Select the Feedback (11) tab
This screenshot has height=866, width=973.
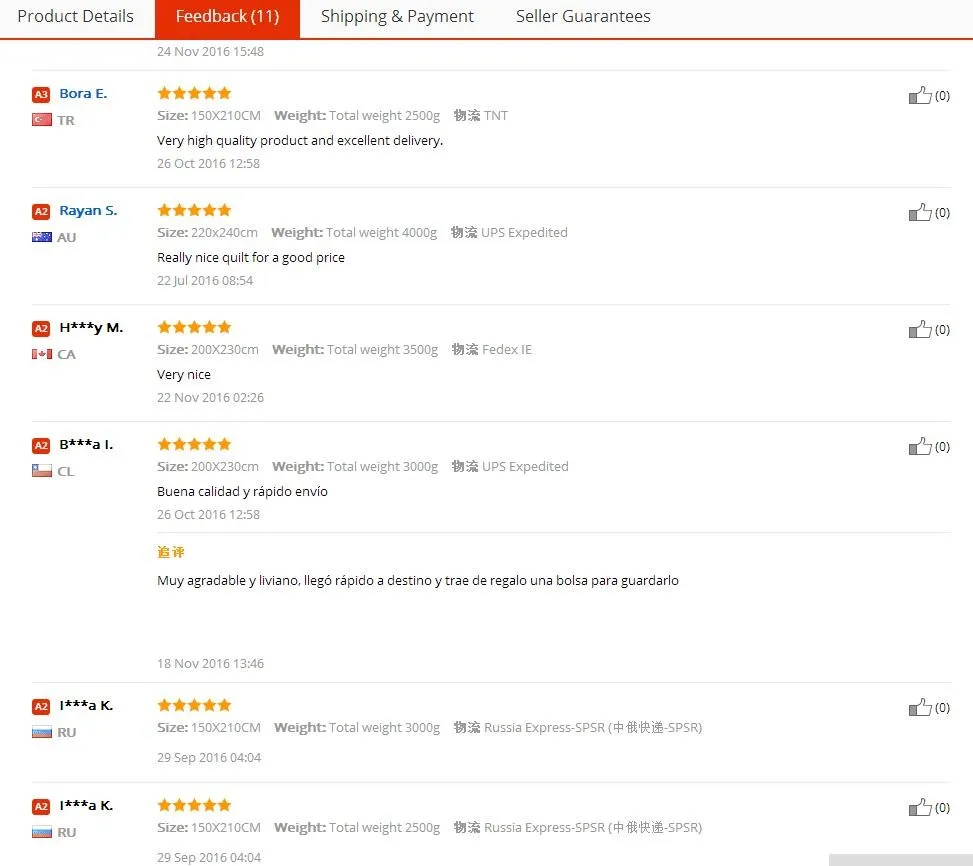pyautogui.click(x=227, y=17)
